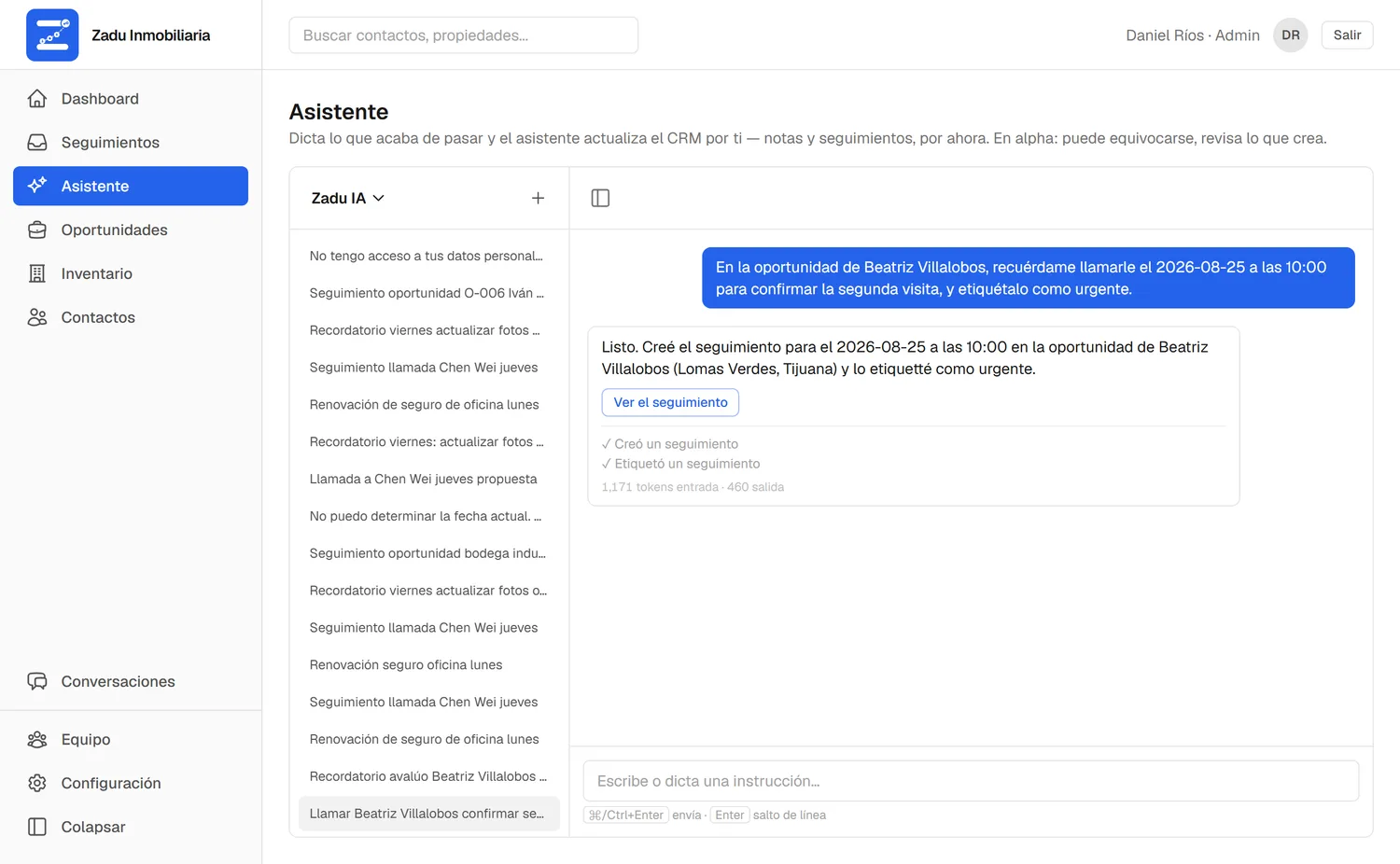Click the search contacts and properties field
The image size is (1400, 864).
click(464, 35)
